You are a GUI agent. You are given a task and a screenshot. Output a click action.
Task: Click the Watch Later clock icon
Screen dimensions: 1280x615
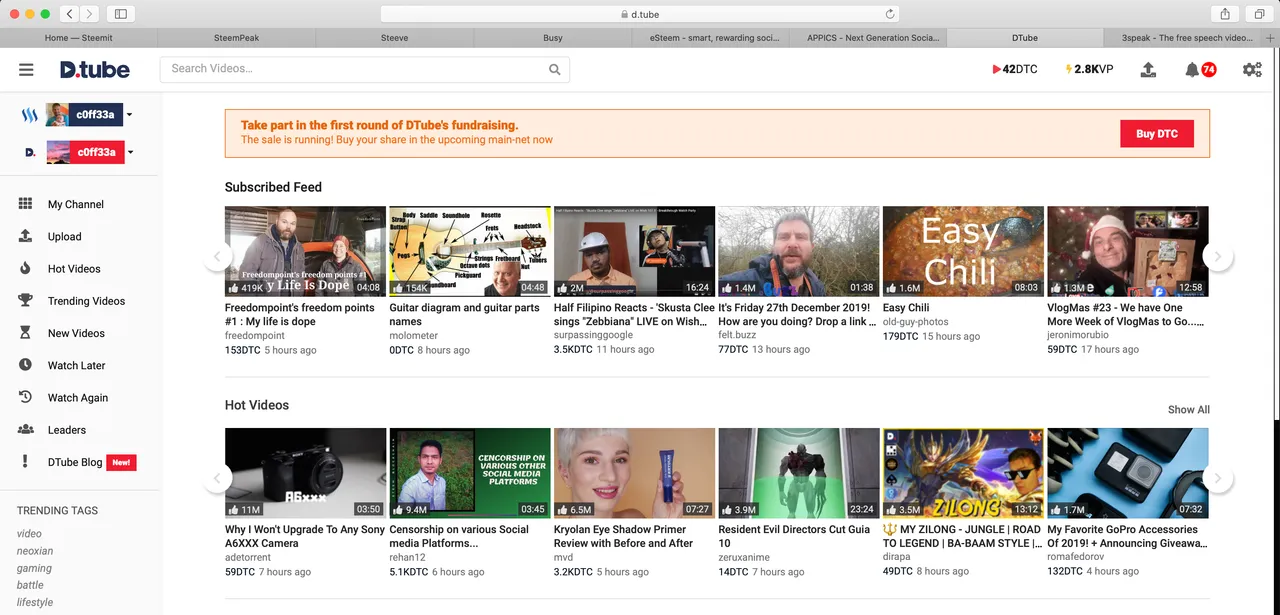(x=26, y=365)
